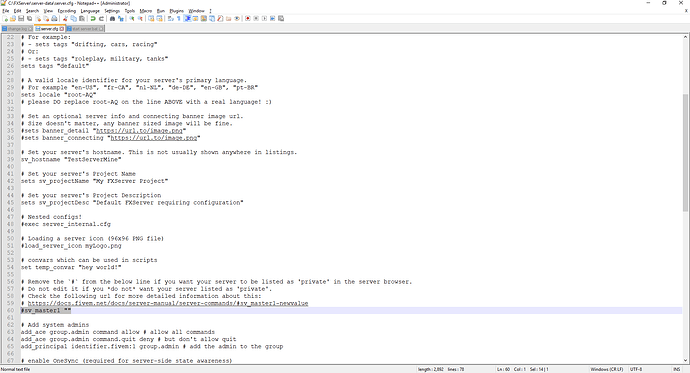Viewport: 690px width, 373px height.
Task: Click the Replace toolbar icon
Action: pos(121,18)
